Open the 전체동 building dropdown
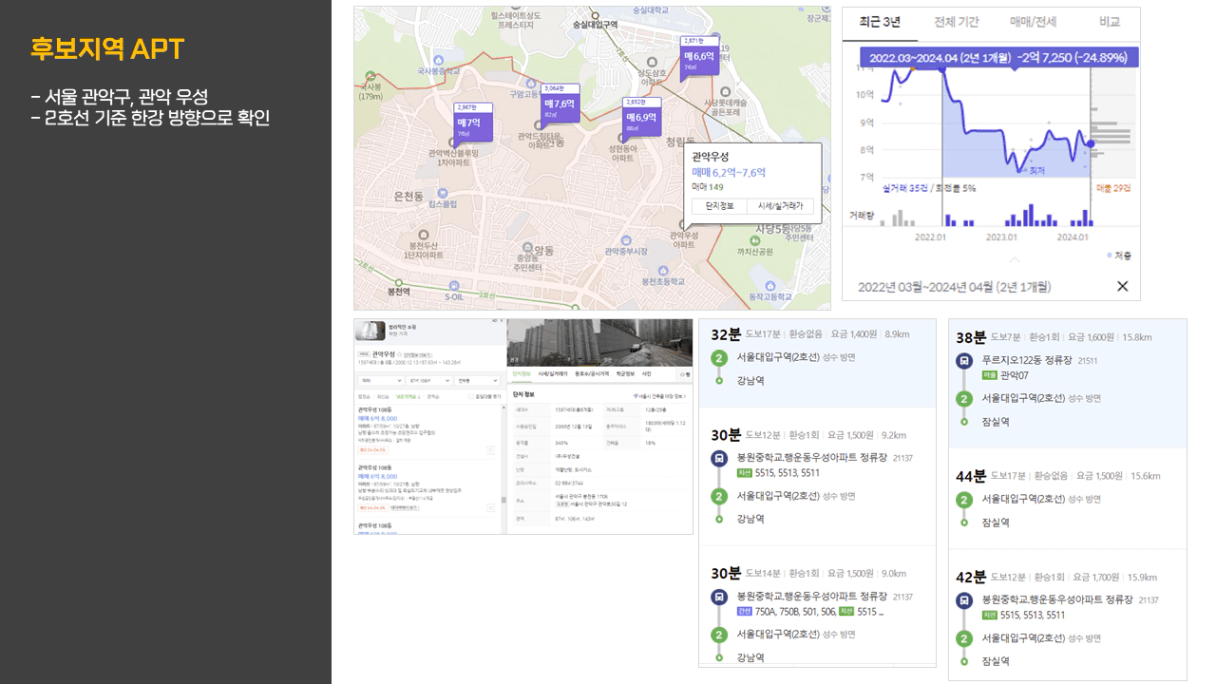This screenshot has width=1216, height=684. (x=476, y=381)
